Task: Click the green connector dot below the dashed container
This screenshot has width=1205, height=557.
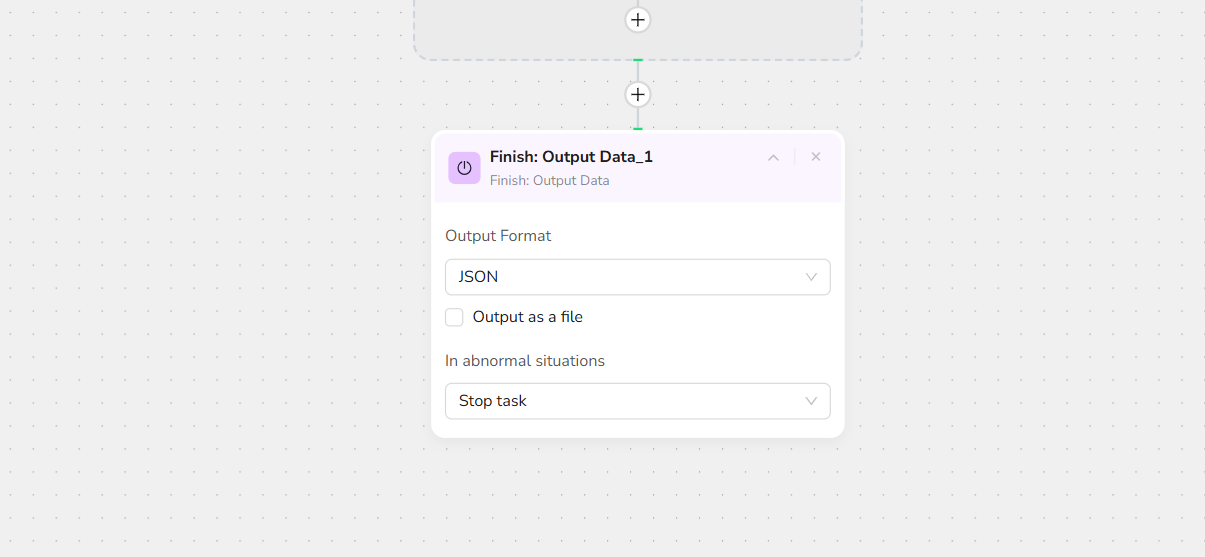Action: pos(638,61)
